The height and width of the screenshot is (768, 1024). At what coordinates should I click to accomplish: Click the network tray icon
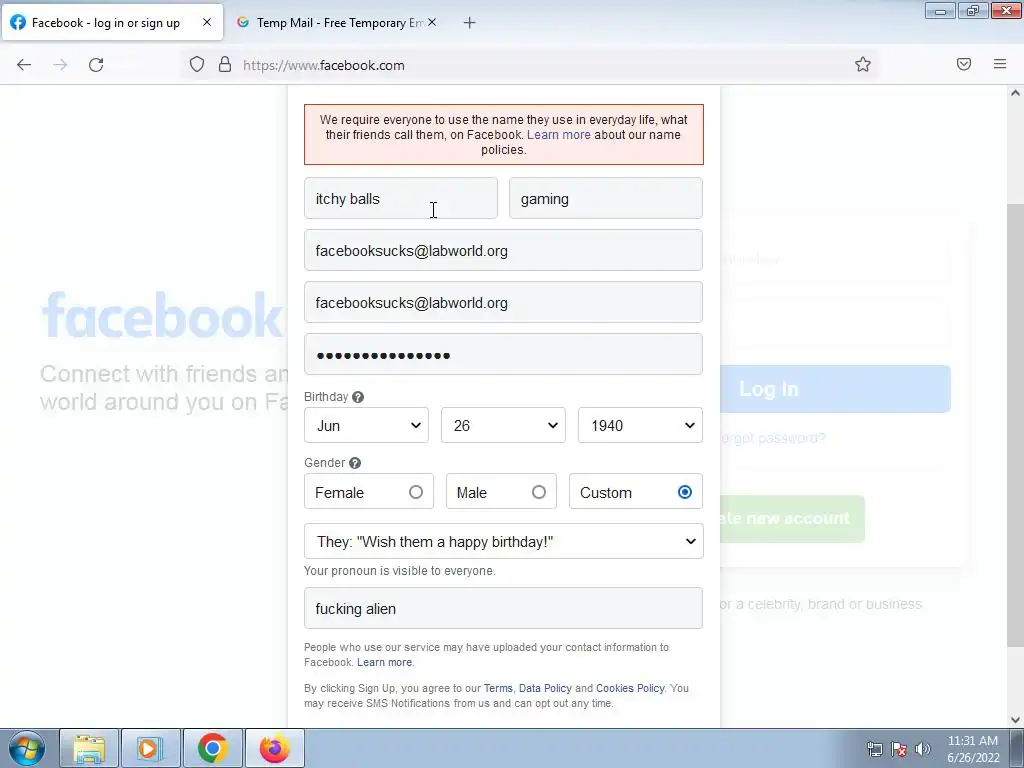coord(874,749)
